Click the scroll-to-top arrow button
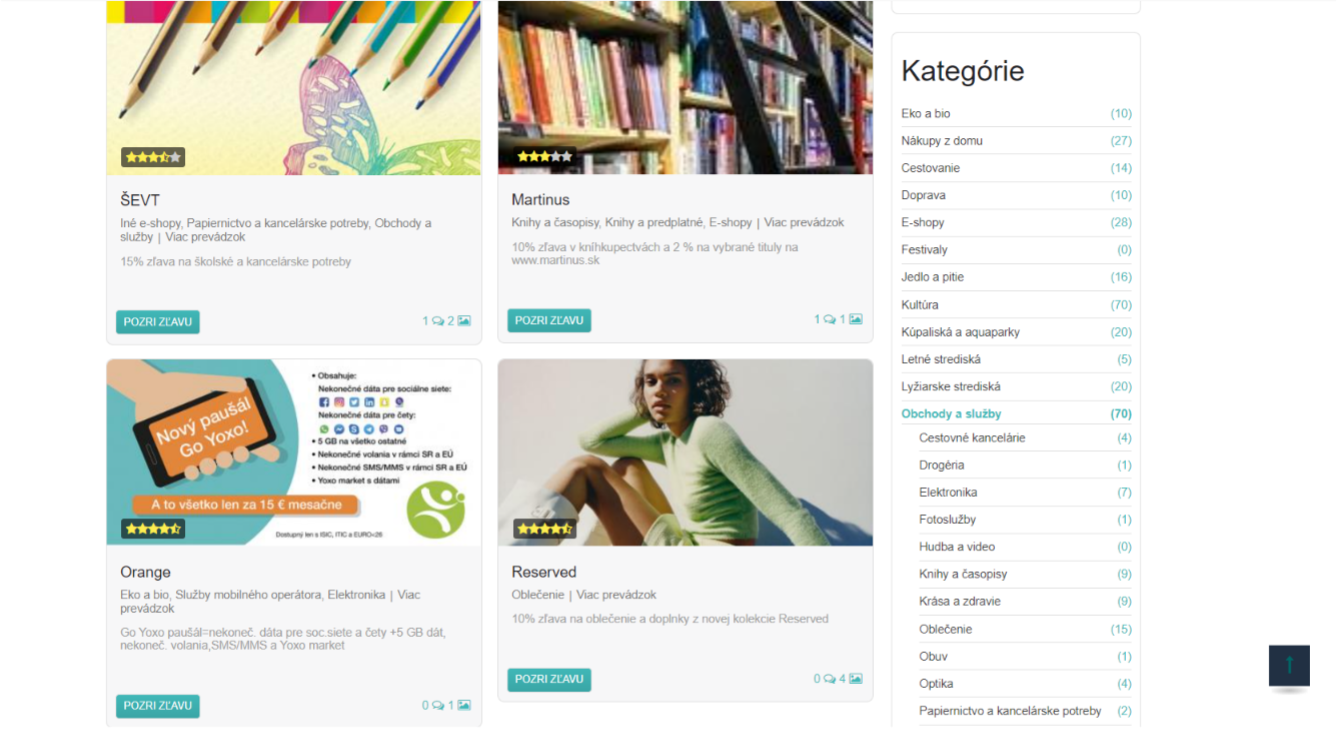This screenshot has height=730, width=1341. 1289,665
